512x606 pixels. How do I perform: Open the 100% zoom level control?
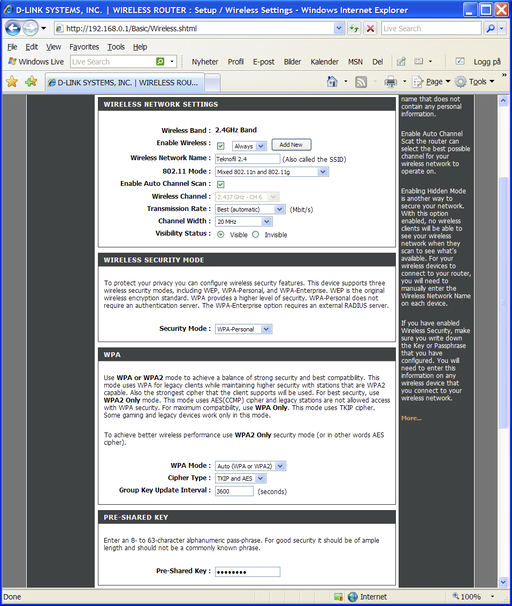tap(474, 597)
